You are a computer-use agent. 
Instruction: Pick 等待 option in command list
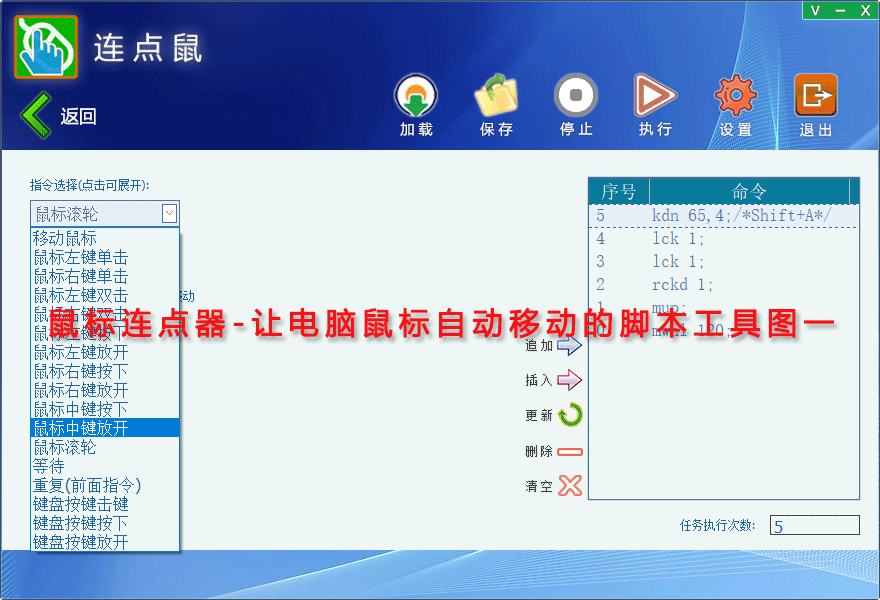click(x=49, y=466)
